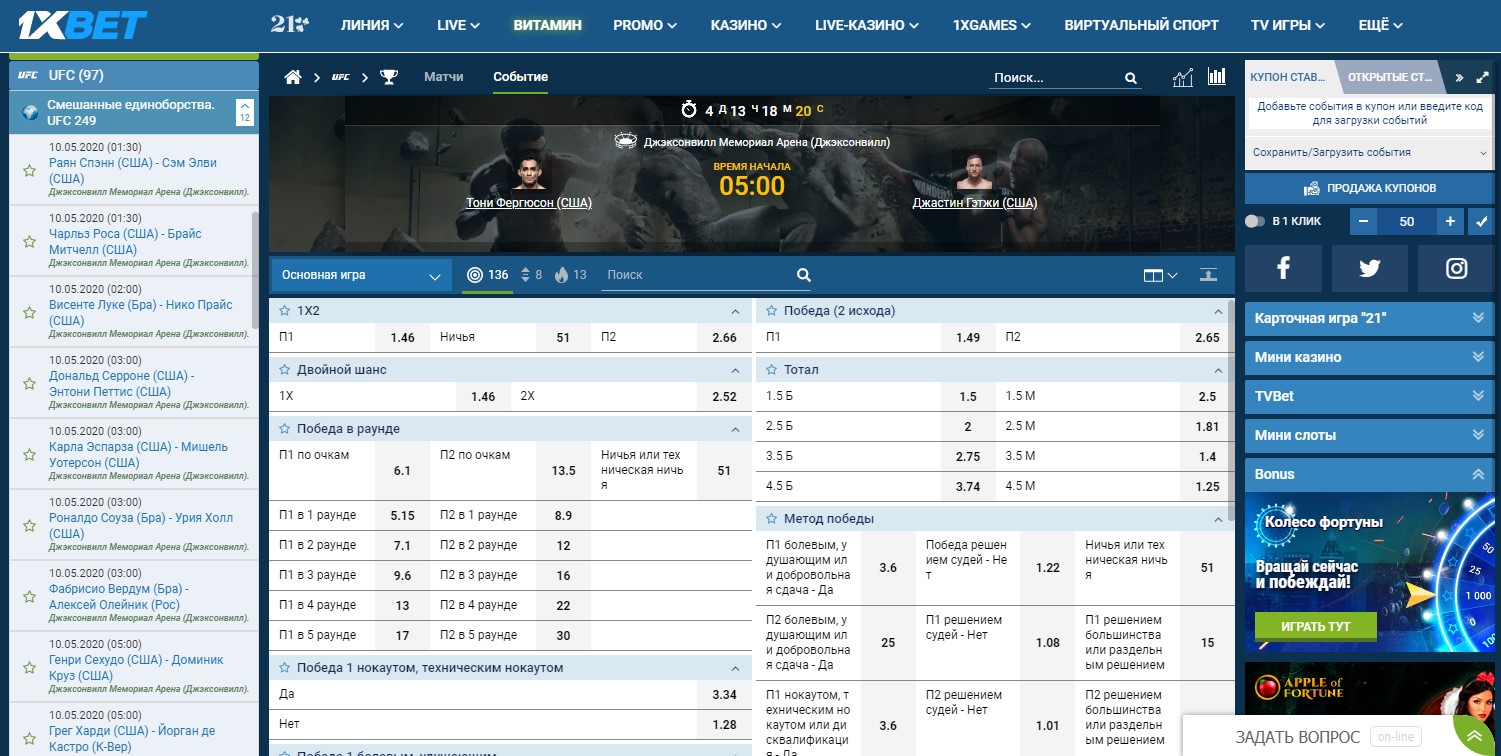Screen dimensions: 1501x756
Task: Favorite the Генри Сехудо - Доминик Круз match
Action: [x=29, y=668]
